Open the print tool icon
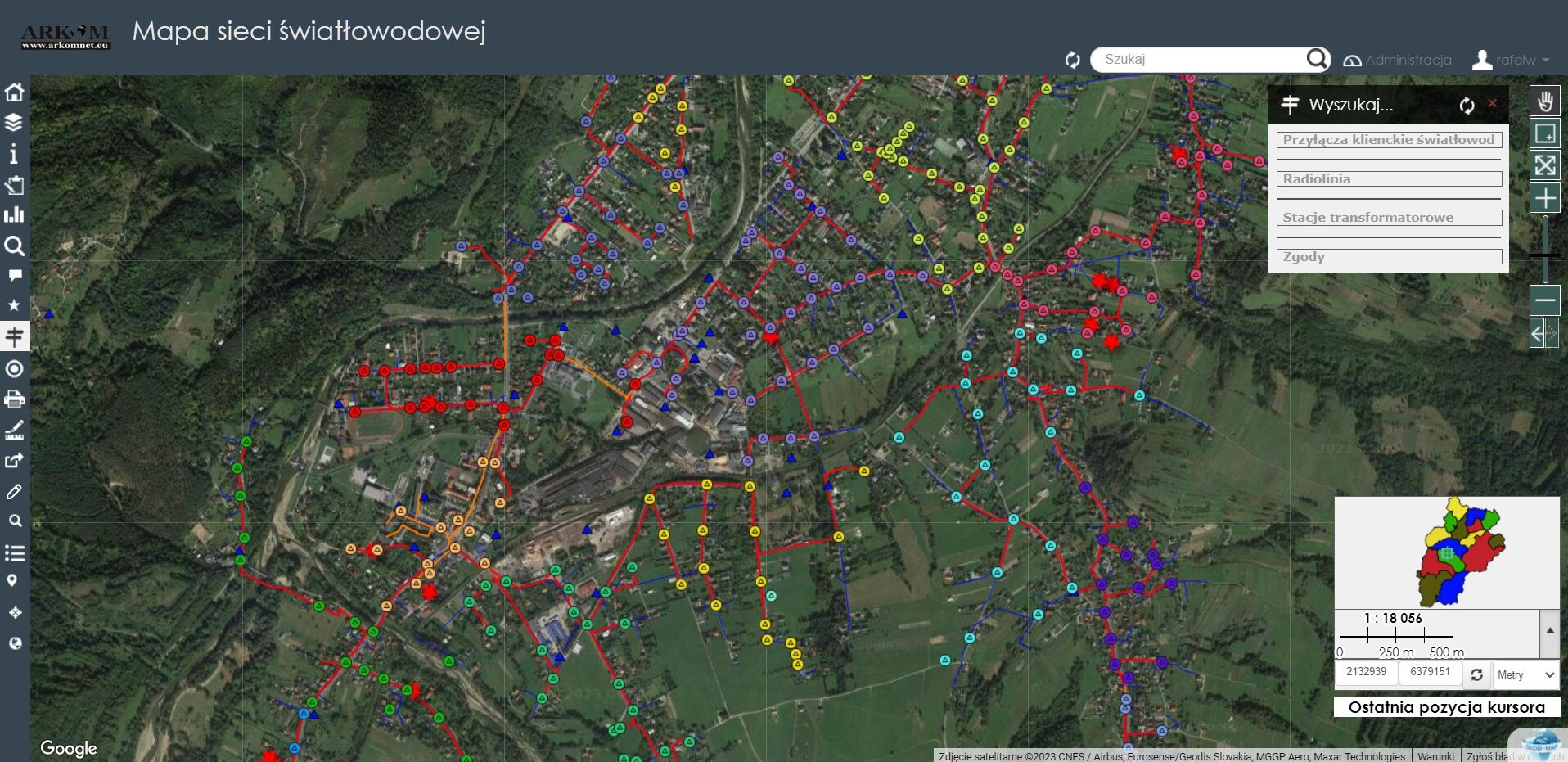 pos(14,399)
